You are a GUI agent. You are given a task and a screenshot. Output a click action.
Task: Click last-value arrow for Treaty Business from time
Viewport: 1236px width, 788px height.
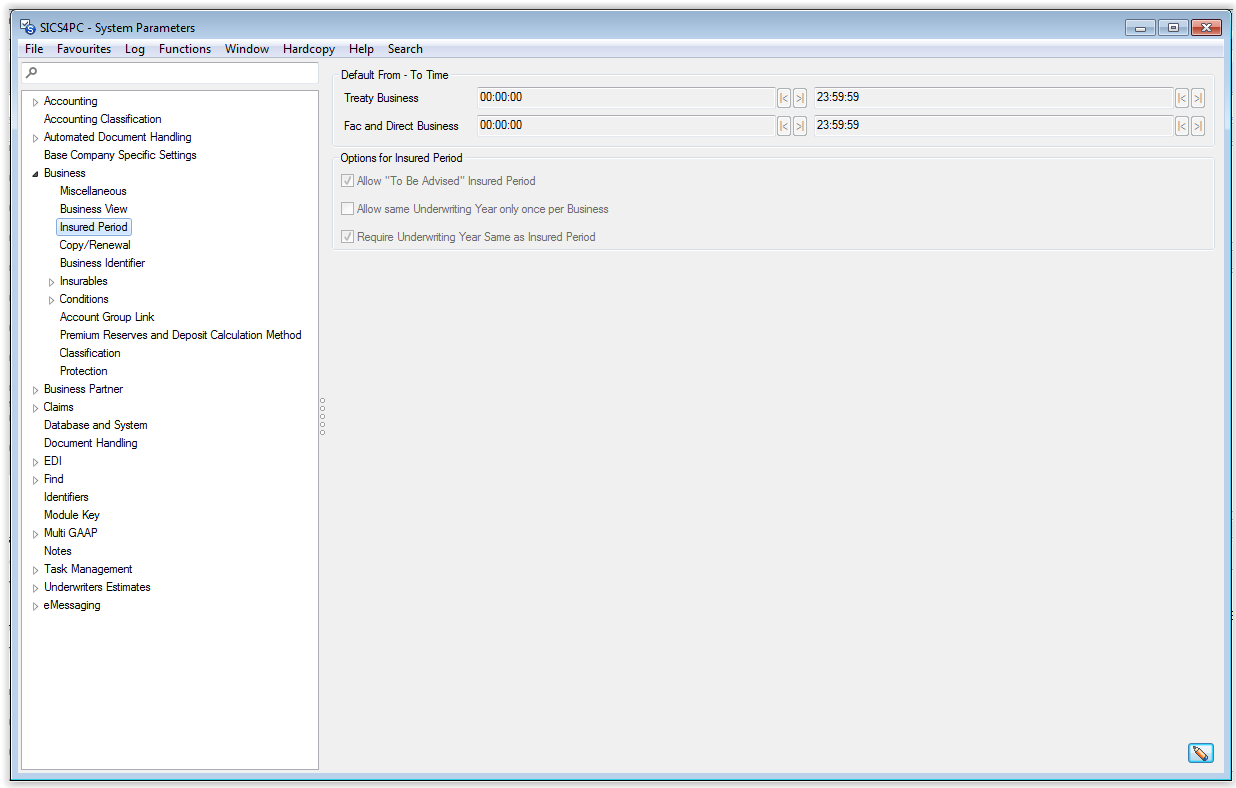click(x=800, y=98)
